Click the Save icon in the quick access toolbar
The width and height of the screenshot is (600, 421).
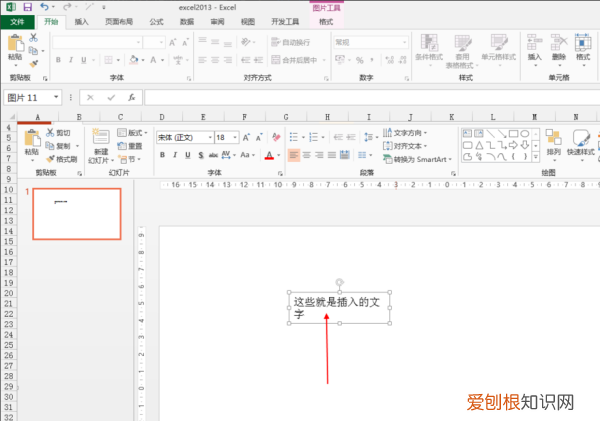pyautogui.click(x=28, y=7)
